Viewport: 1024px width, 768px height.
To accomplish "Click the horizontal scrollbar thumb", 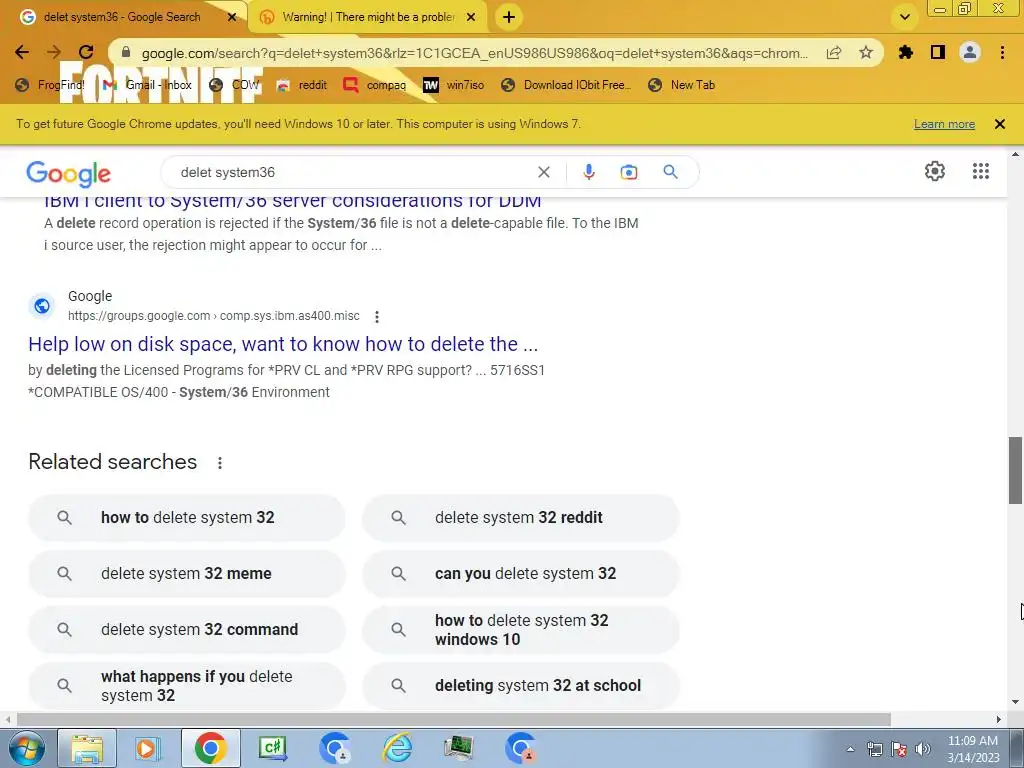I will 454,719.
